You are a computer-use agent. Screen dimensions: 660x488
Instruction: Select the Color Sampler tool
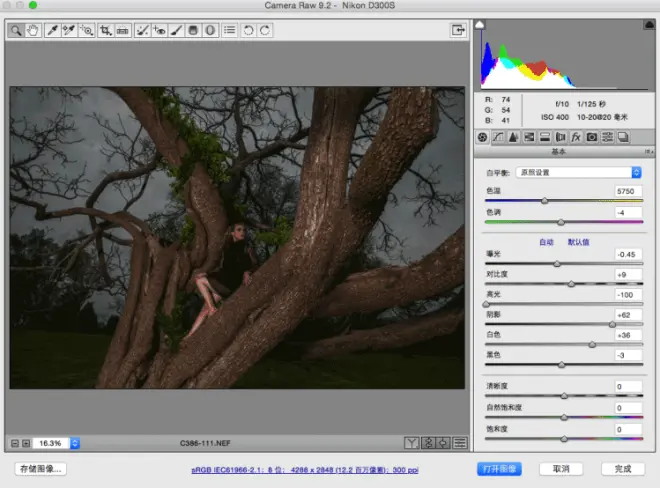(x=69, y=30)
